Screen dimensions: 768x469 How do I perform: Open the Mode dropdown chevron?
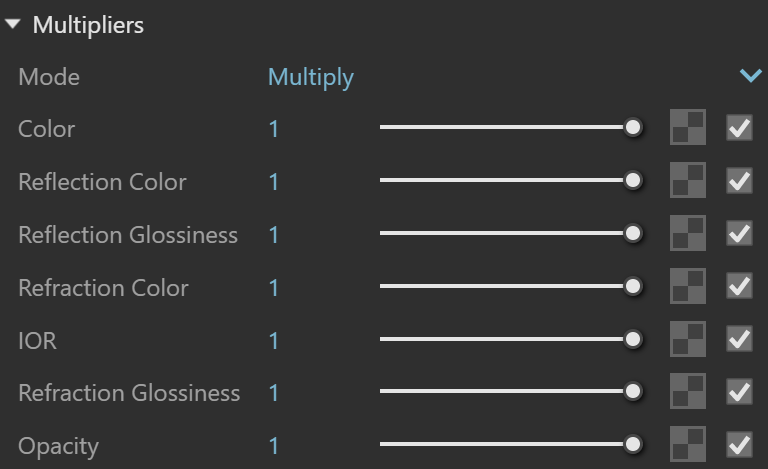pyautogui.click(x=750, y=75)
